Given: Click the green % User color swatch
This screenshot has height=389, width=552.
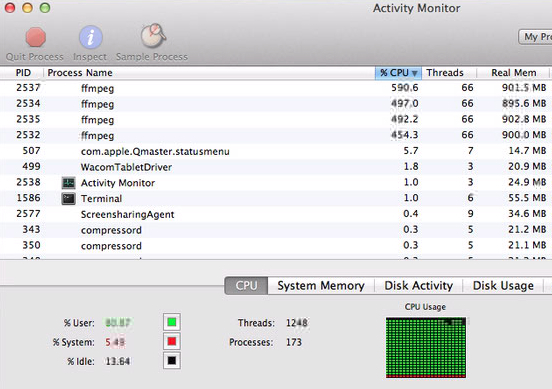Looking at the screenshot, I should click(x=172, y=322).
